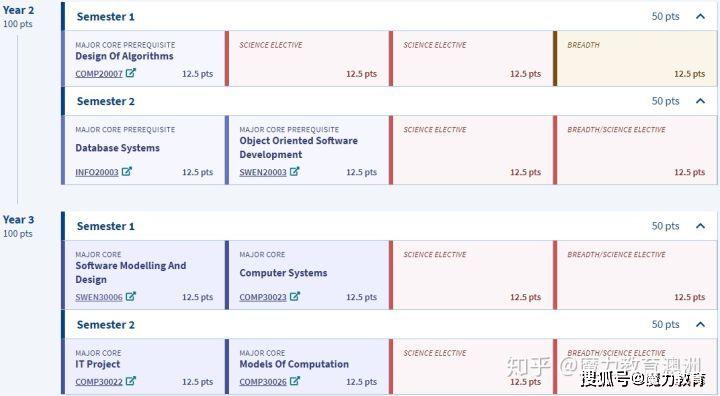The height and width of the screenshot is (396, 720).
Task: Open the SWEN20003 subject code link
Action: click(263, 172)
